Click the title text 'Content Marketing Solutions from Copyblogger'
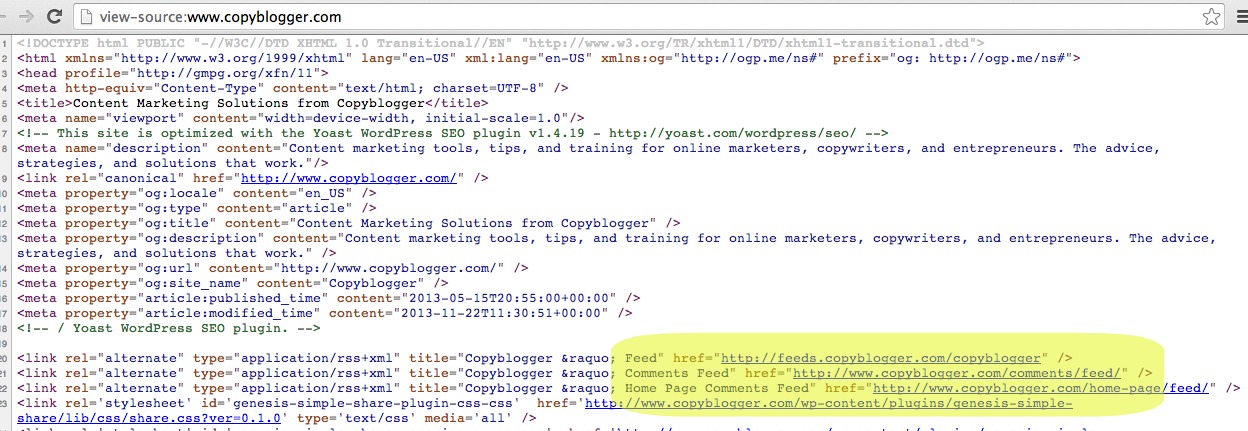1248x431 pixels. (250, 103)
